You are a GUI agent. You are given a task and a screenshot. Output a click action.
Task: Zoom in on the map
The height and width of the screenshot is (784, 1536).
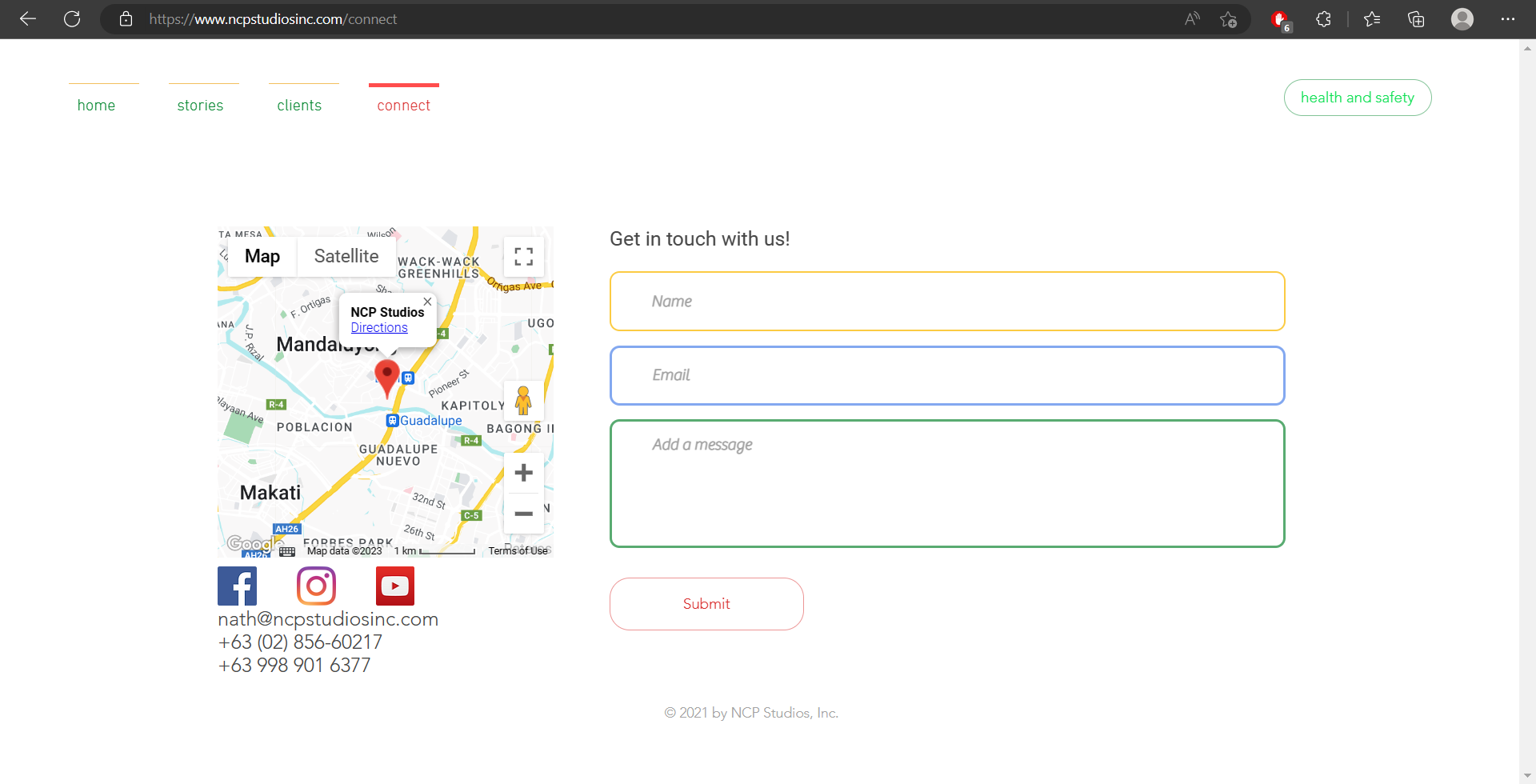coord(524,473)
